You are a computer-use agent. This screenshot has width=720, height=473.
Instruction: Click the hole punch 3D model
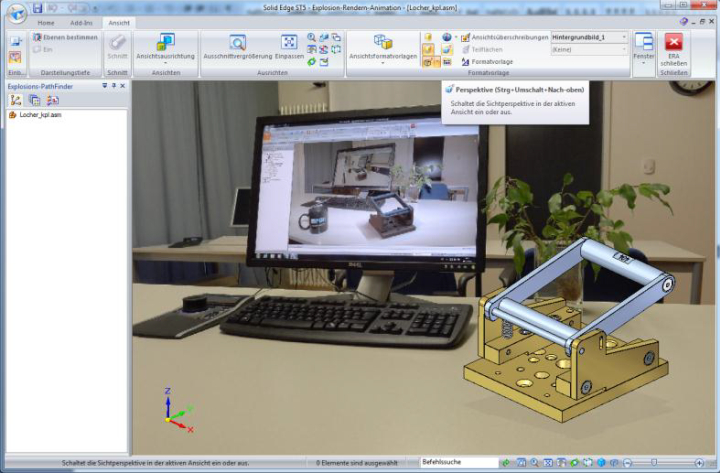click(568, 328)
